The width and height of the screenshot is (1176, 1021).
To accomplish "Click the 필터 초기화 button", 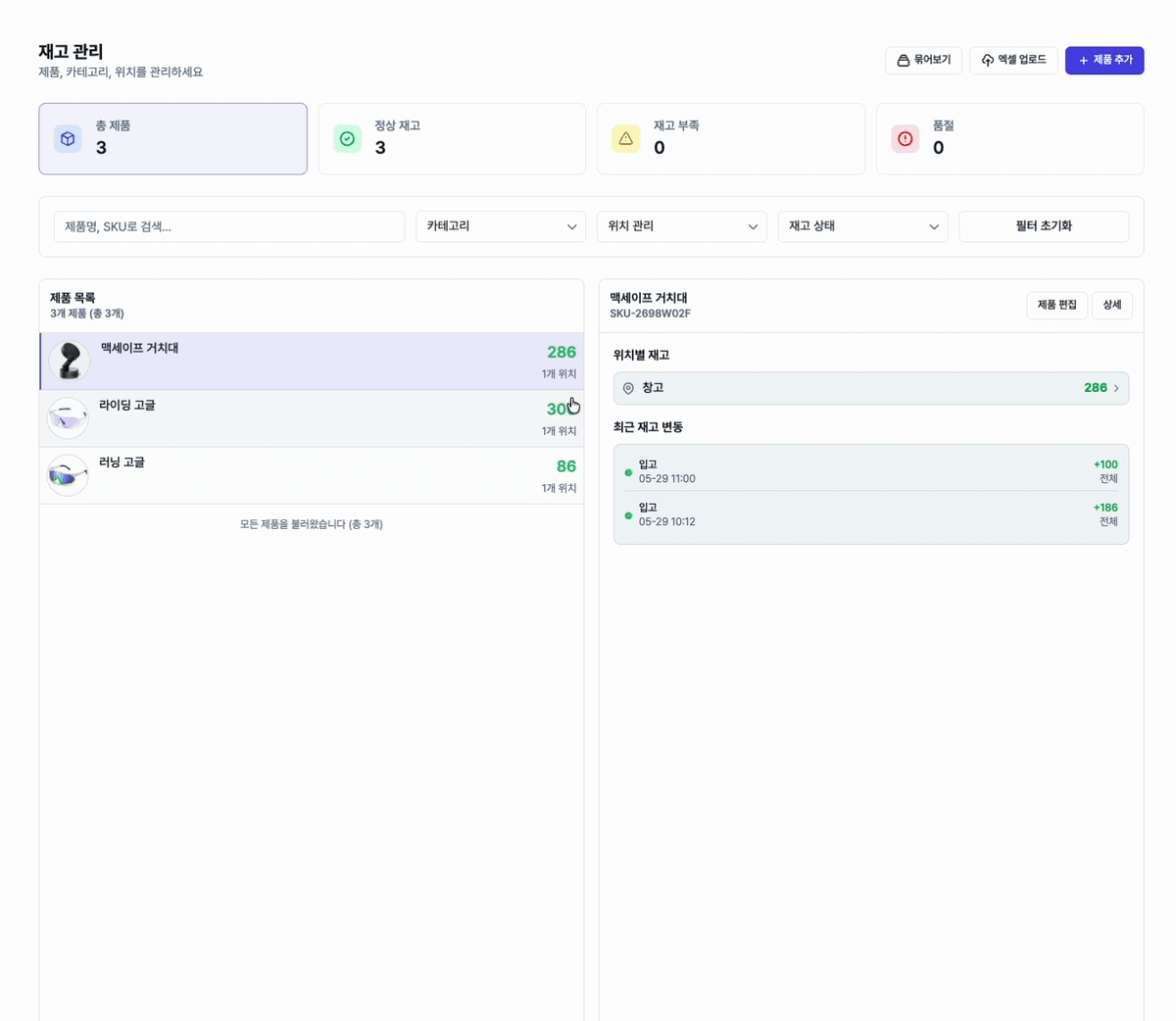I will [x=1044, y=226].
